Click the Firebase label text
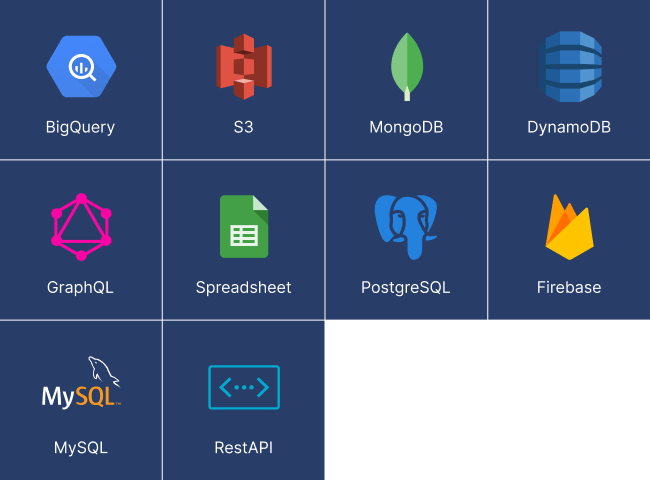650x480 pixels. 569,287
